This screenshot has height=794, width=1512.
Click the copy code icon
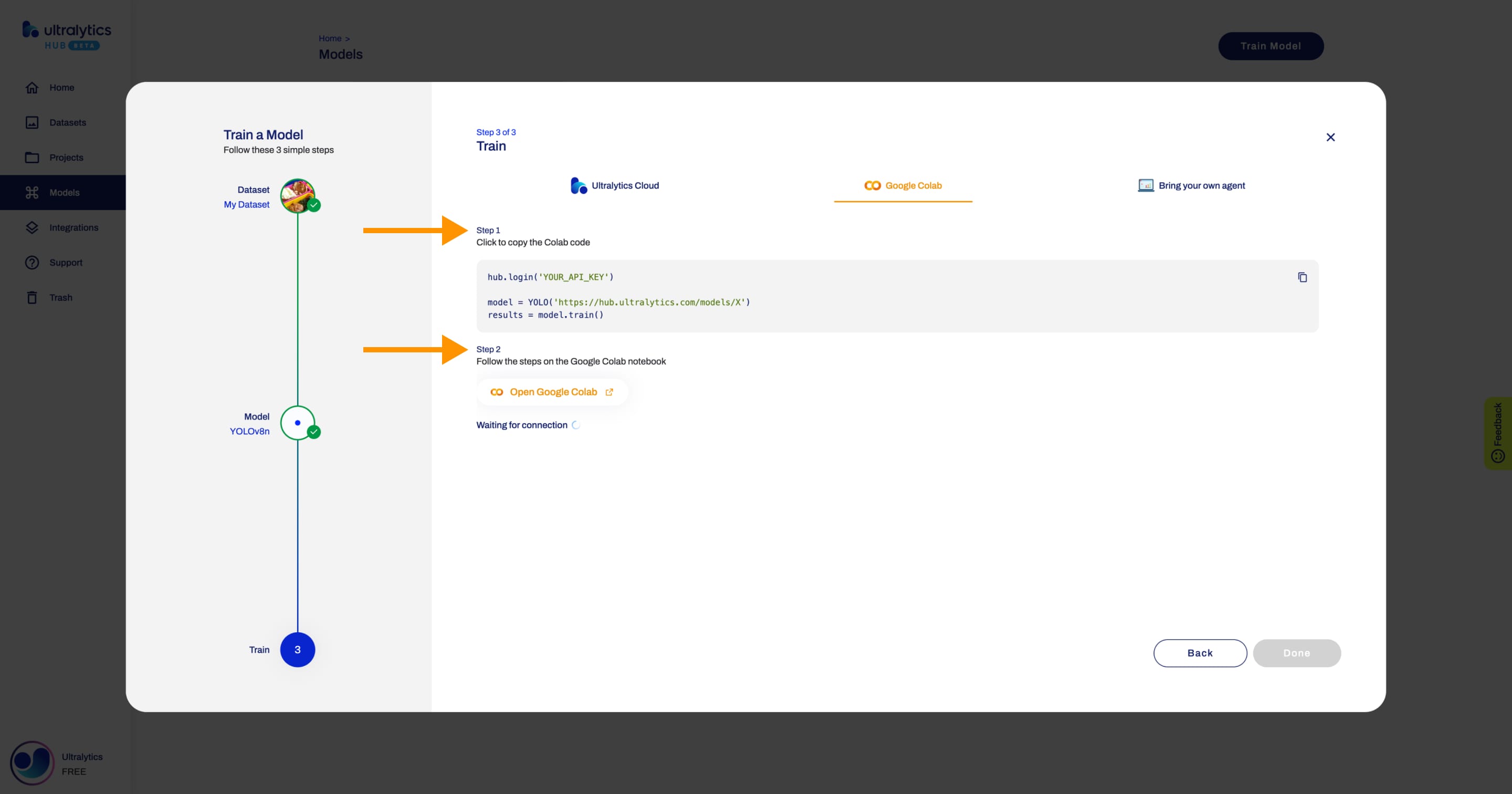tap(1302, 277)
